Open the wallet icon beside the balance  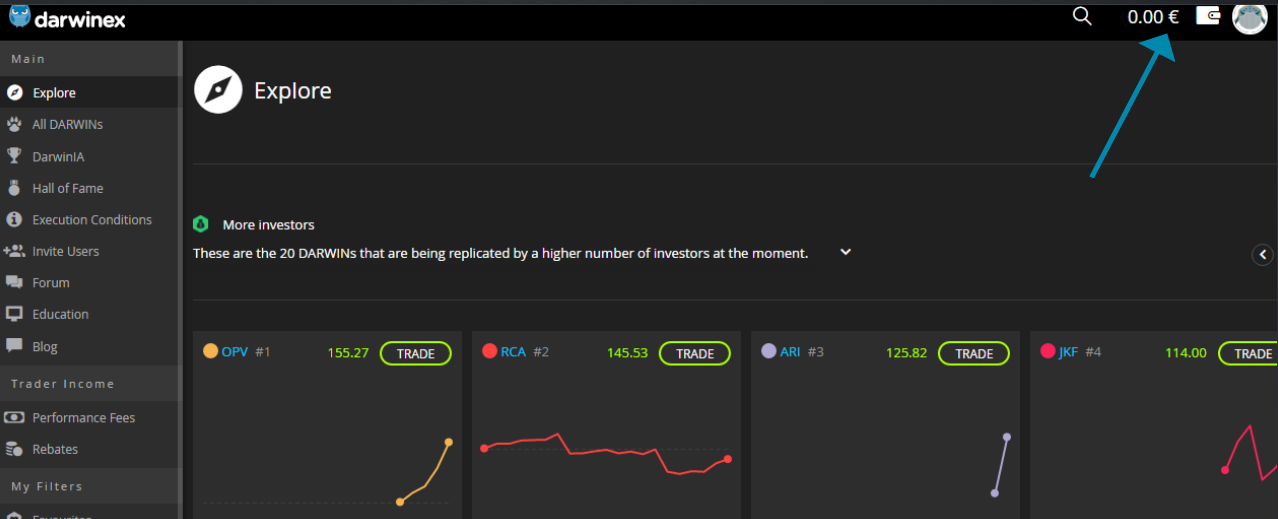tap(1208, 16)
